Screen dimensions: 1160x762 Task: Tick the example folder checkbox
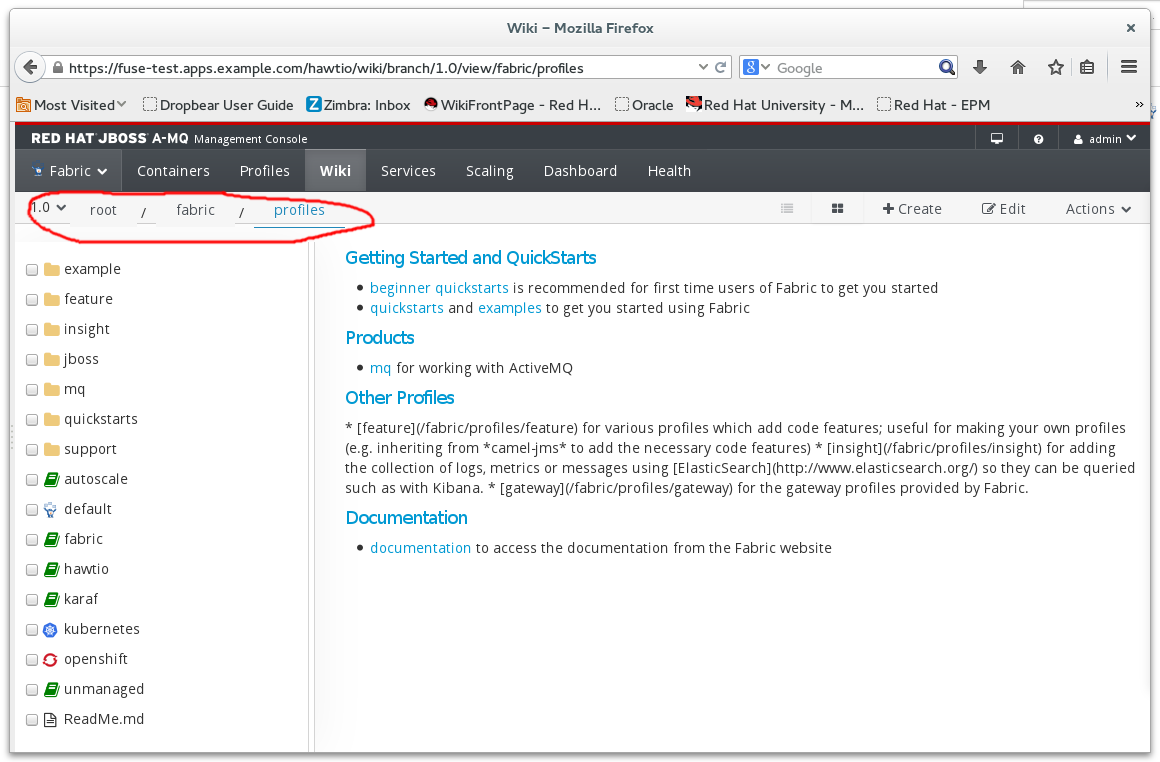click(32, 269)
